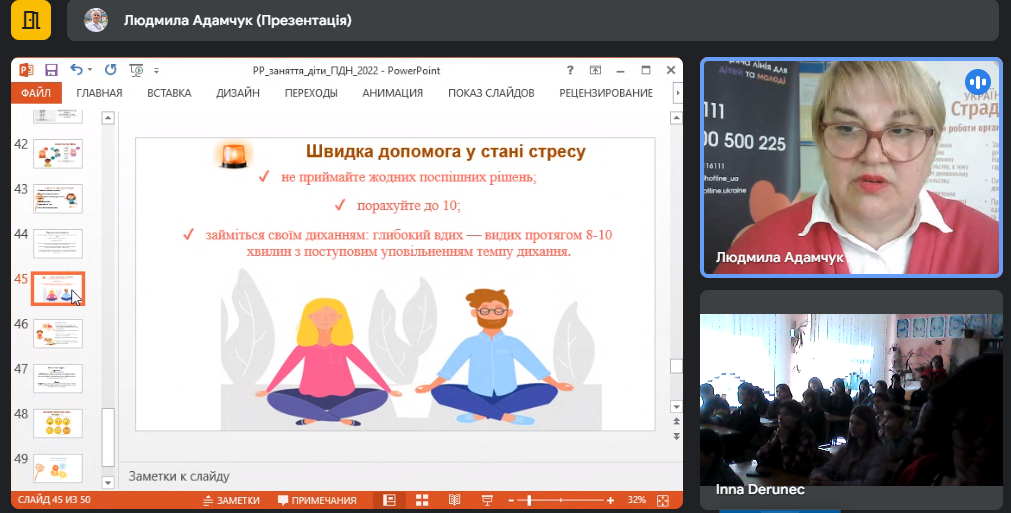Start slideshow from beginning via quick access icon
Image resolution: width=1011 pixels, height=513 pixels.
[x=136, y=70]
